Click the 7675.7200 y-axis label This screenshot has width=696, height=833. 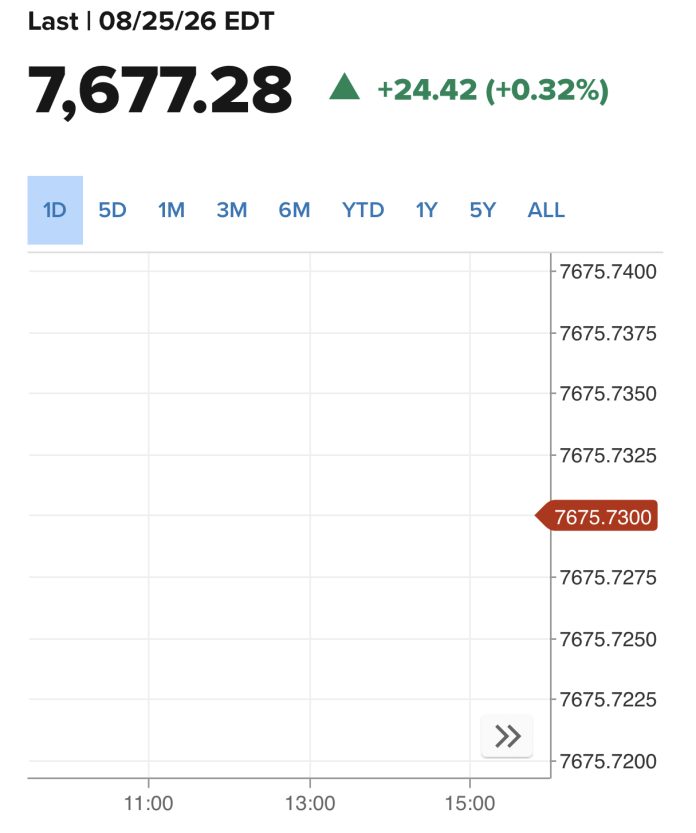(x=608, y=761)
